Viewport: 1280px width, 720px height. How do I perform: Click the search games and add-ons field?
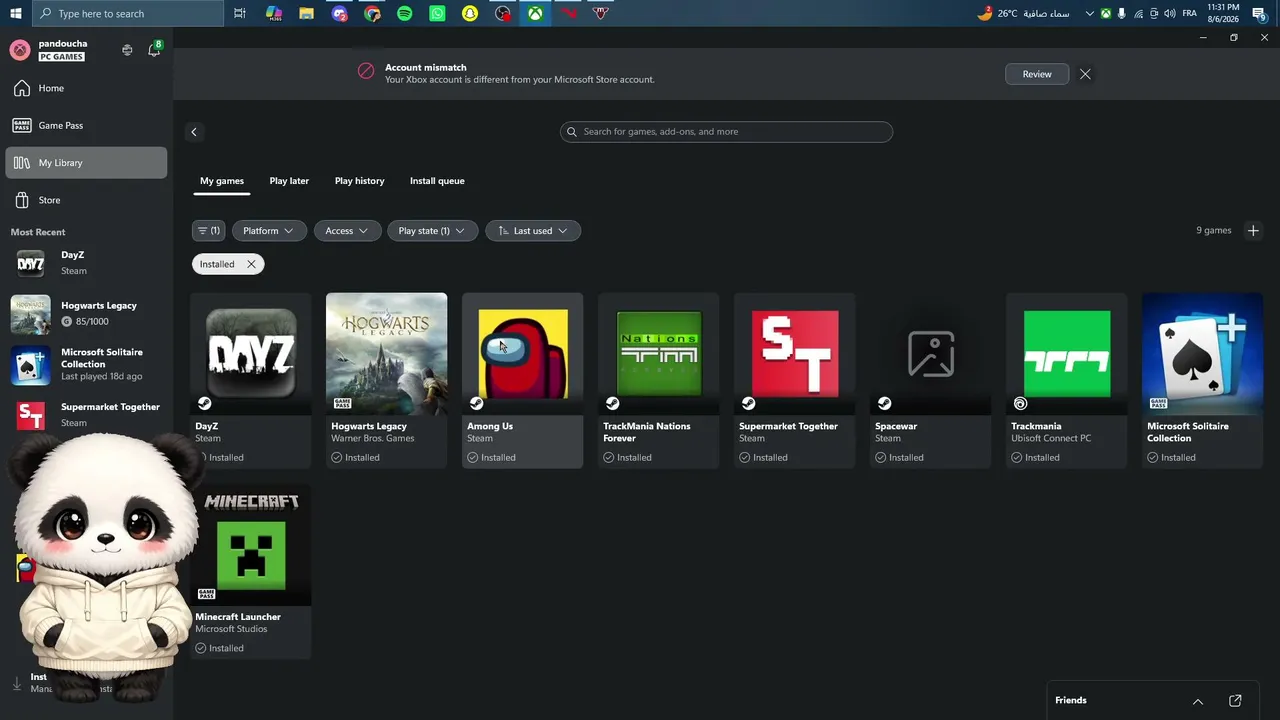(x=726, y=132)
